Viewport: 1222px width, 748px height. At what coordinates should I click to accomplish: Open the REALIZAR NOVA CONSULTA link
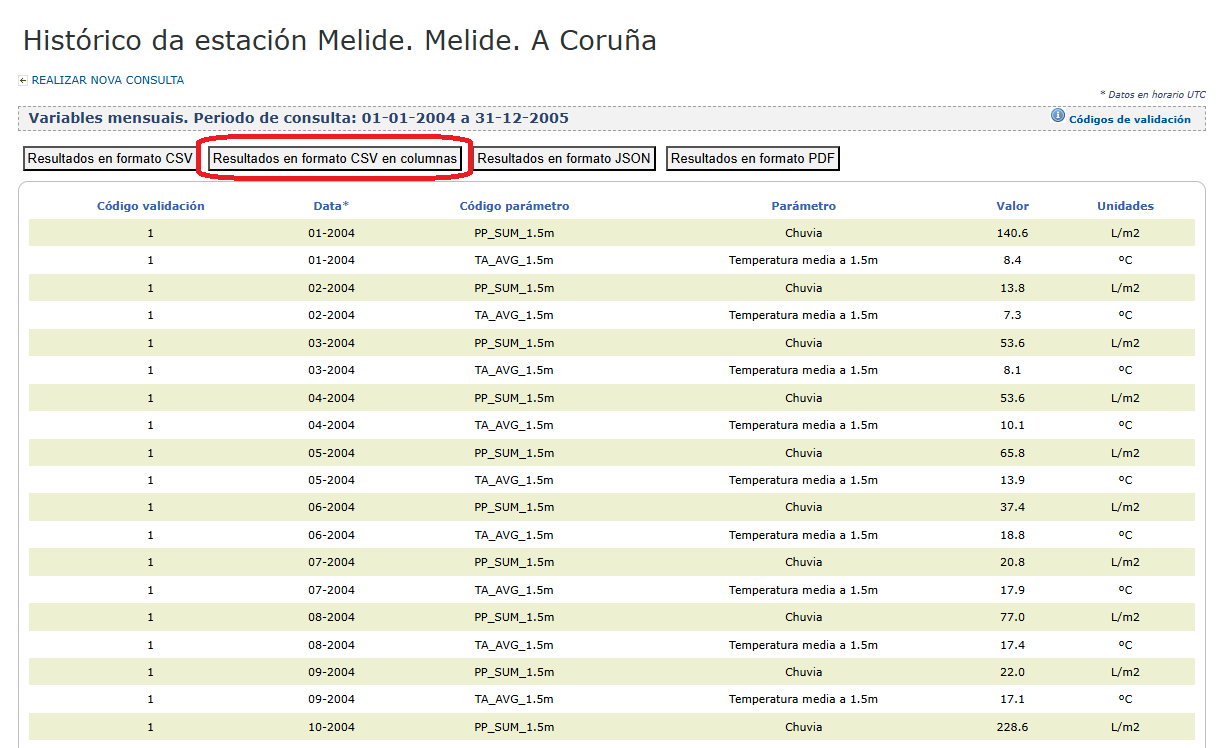[x=107, y=80]
